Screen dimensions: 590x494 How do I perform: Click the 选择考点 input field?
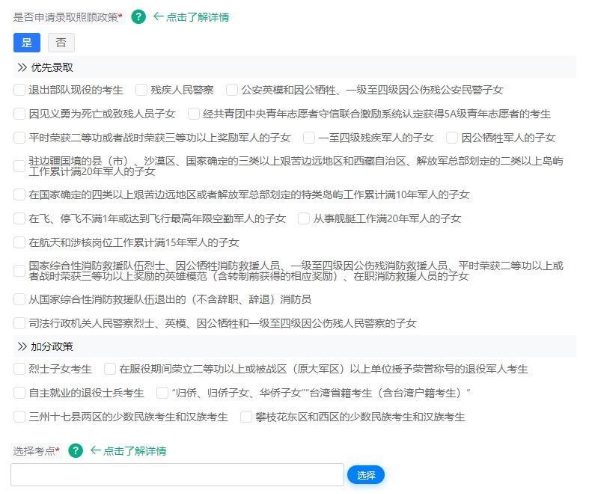tap(177, 475)
